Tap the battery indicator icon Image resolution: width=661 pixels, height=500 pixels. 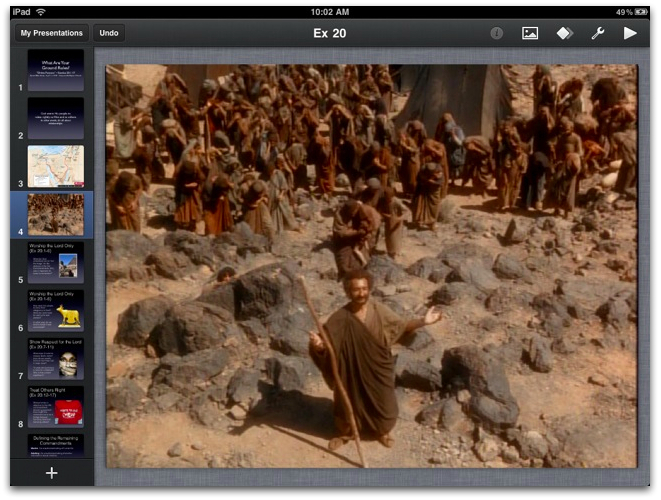641,12
